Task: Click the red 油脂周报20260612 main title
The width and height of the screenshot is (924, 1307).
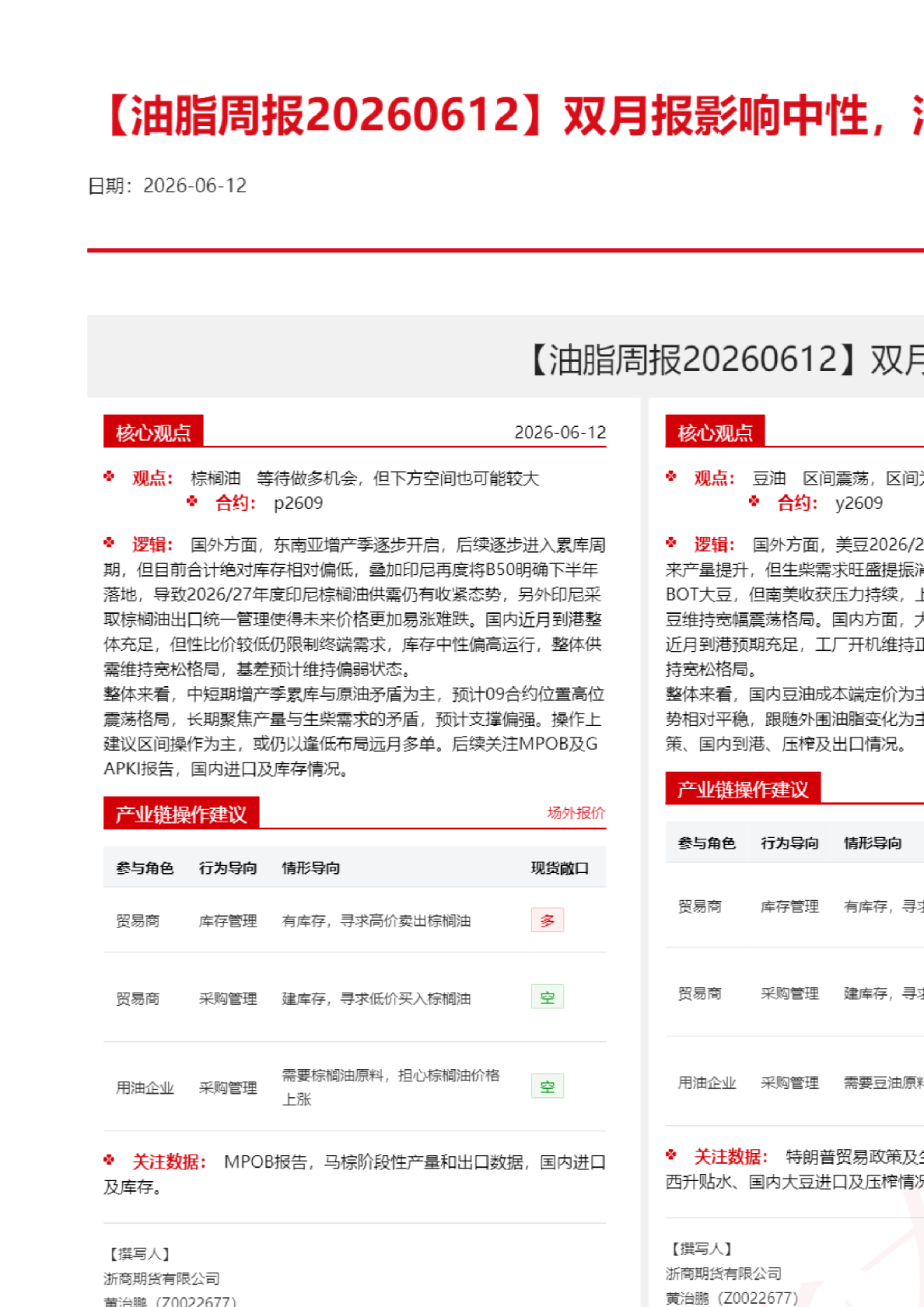Action: (x=512, y=115)
